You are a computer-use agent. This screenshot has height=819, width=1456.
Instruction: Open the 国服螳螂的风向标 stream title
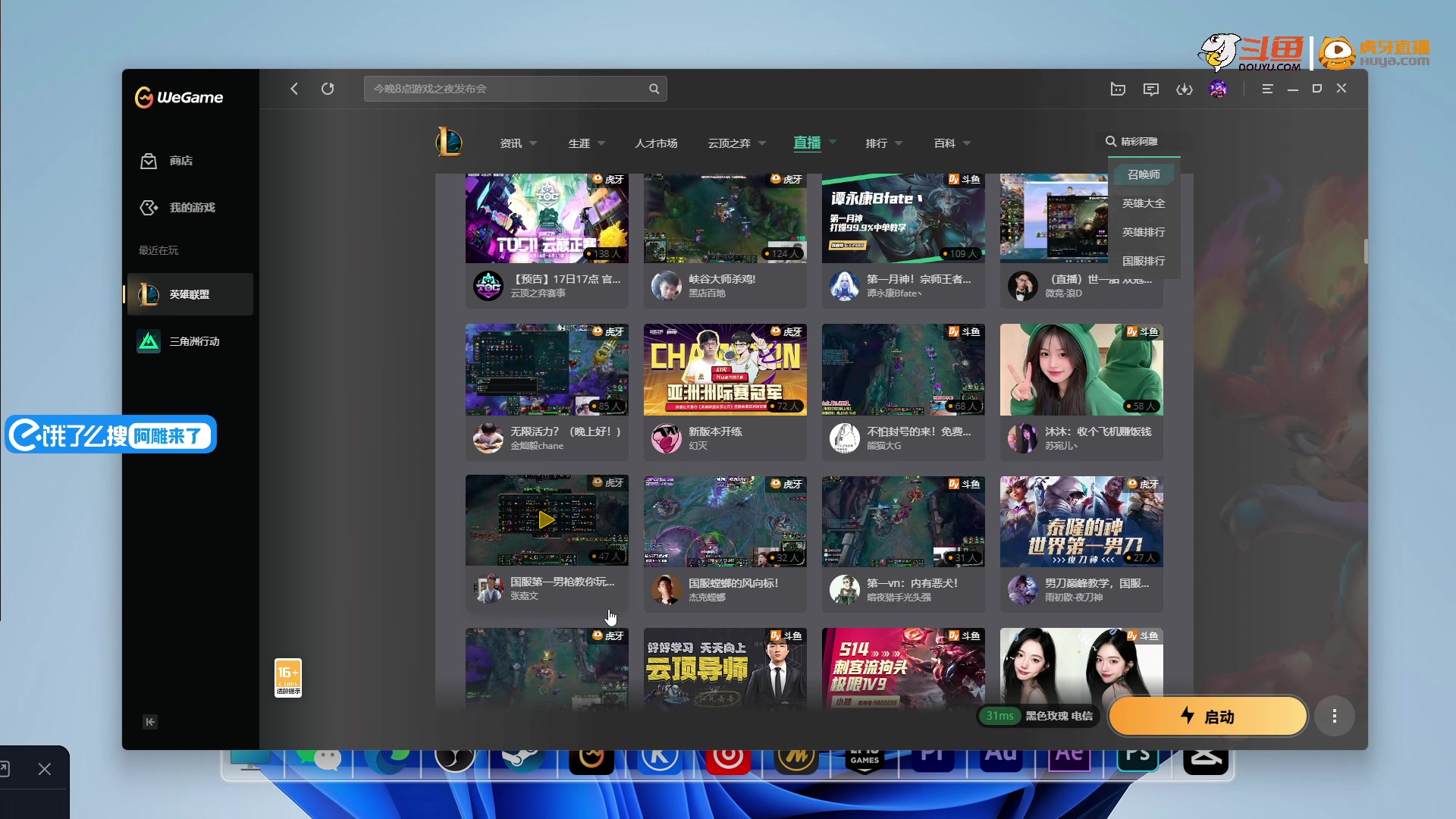click(x=733, y=583)
